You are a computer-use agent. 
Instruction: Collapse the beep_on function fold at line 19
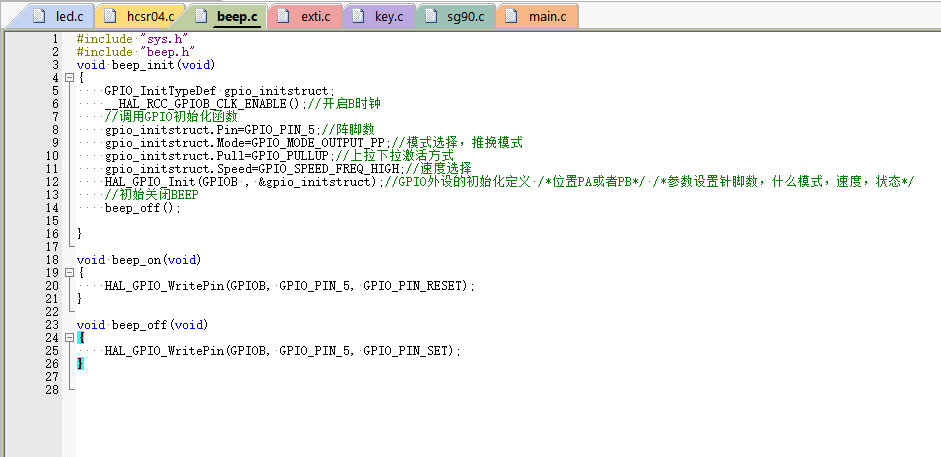click(69, 273)
